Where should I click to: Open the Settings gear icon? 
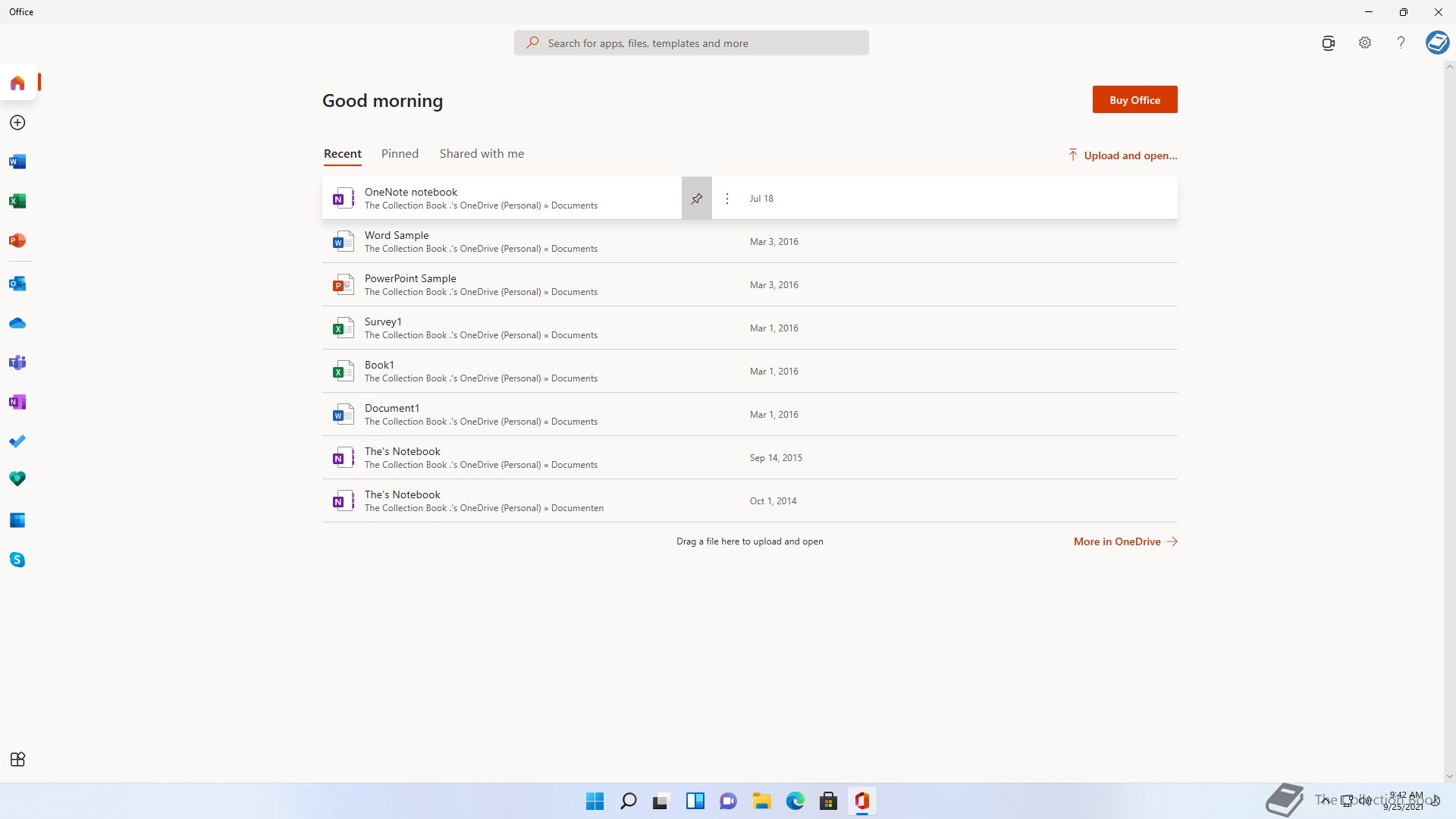pyautogui.click(x=1365, y=43)
